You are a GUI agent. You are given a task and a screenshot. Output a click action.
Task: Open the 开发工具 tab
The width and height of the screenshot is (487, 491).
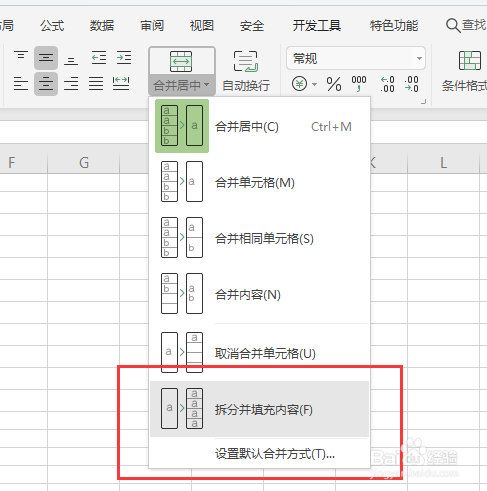point(317,26)
